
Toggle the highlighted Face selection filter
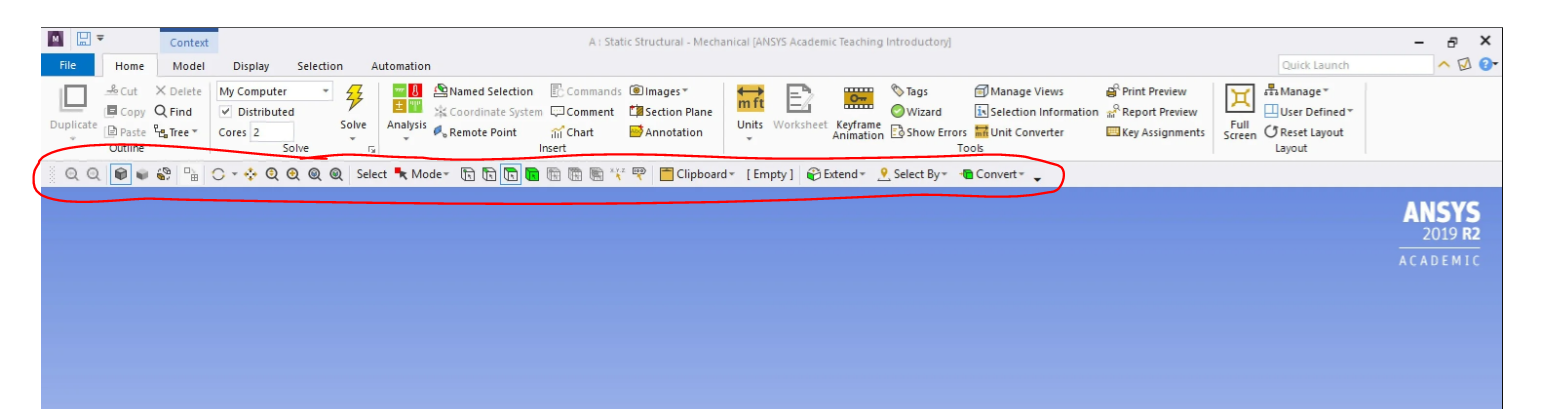511,174
